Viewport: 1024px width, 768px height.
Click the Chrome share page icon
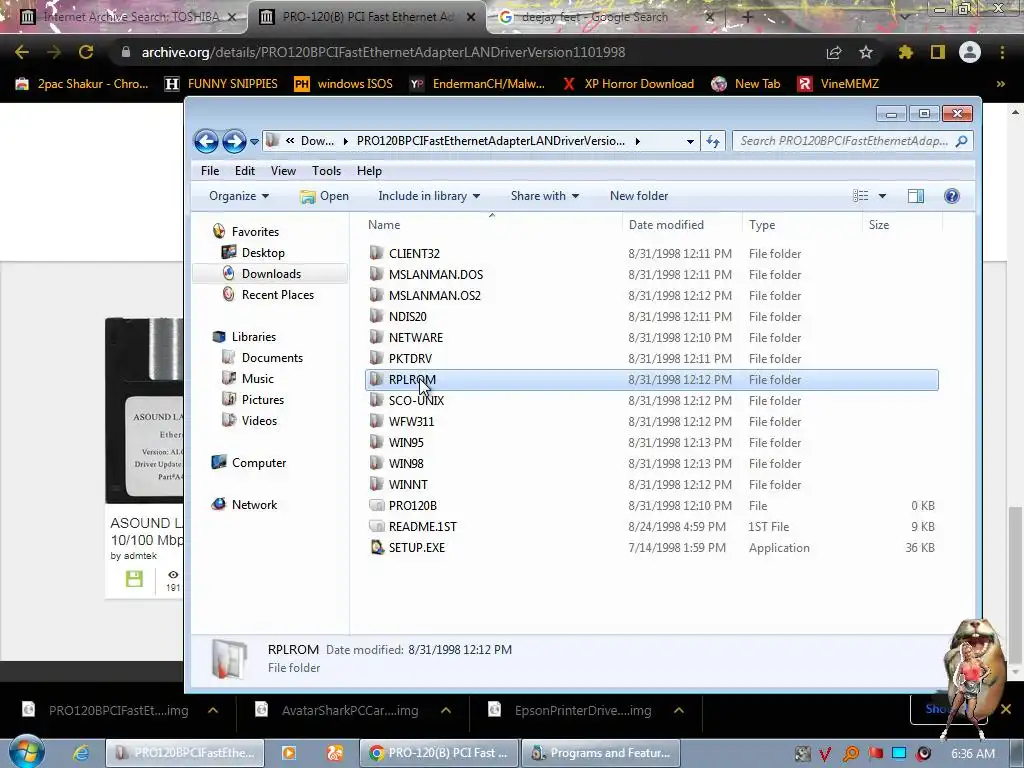[833, 52]
